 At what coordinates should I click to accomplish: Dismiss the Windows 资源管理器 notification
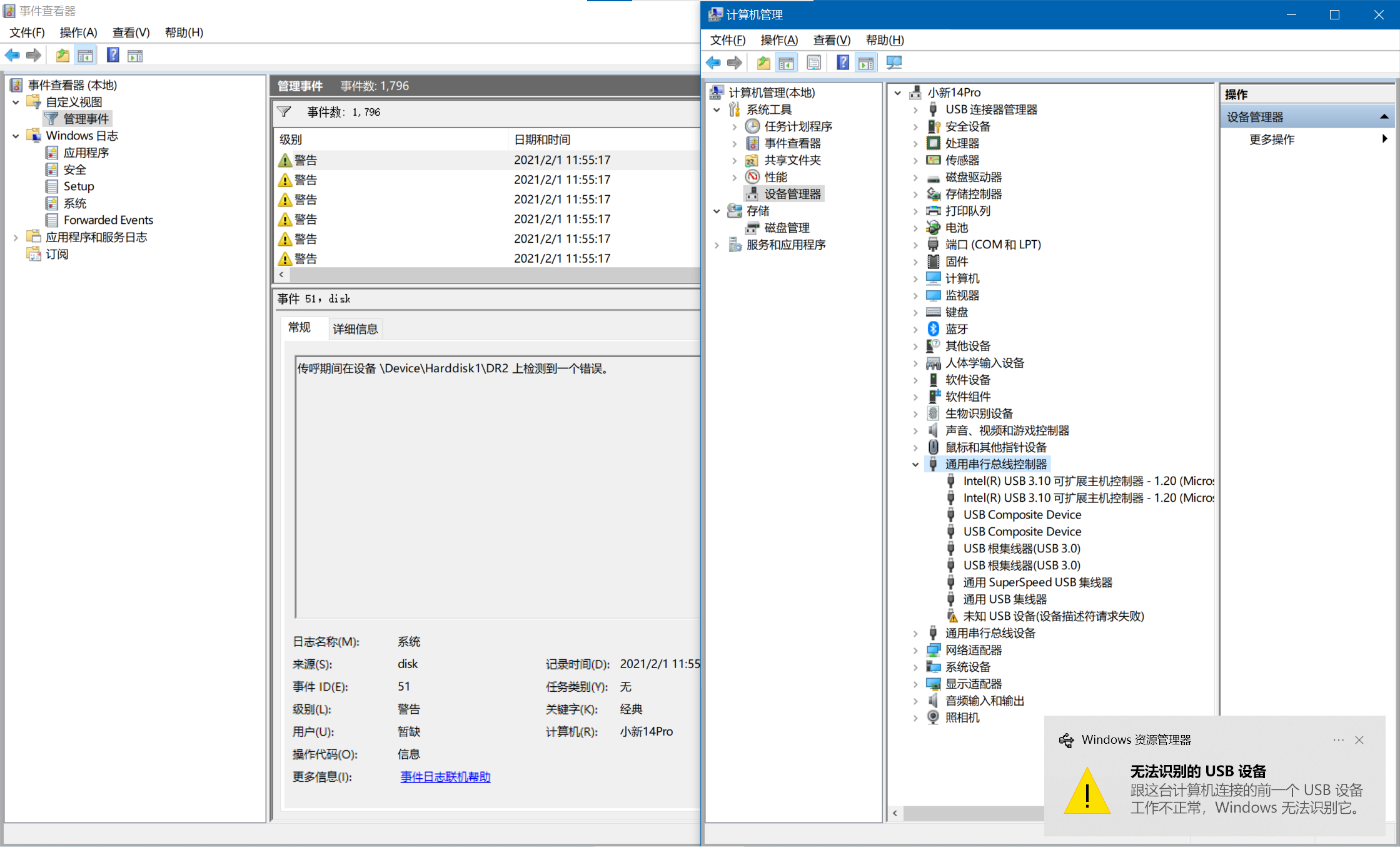tap(1359, 740)
